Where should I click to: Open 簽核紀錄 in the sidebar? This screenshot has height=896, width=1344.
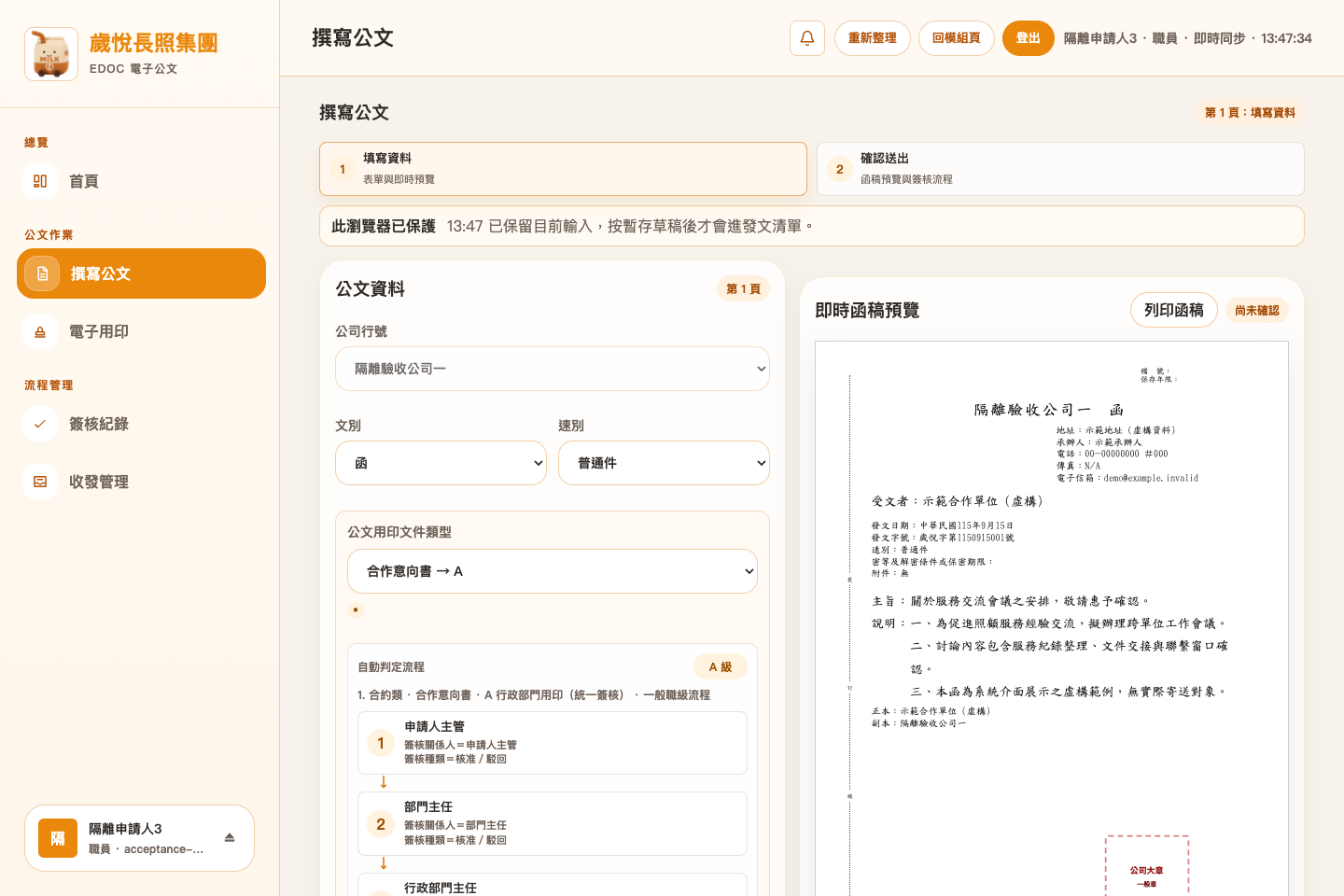[141, 424]
